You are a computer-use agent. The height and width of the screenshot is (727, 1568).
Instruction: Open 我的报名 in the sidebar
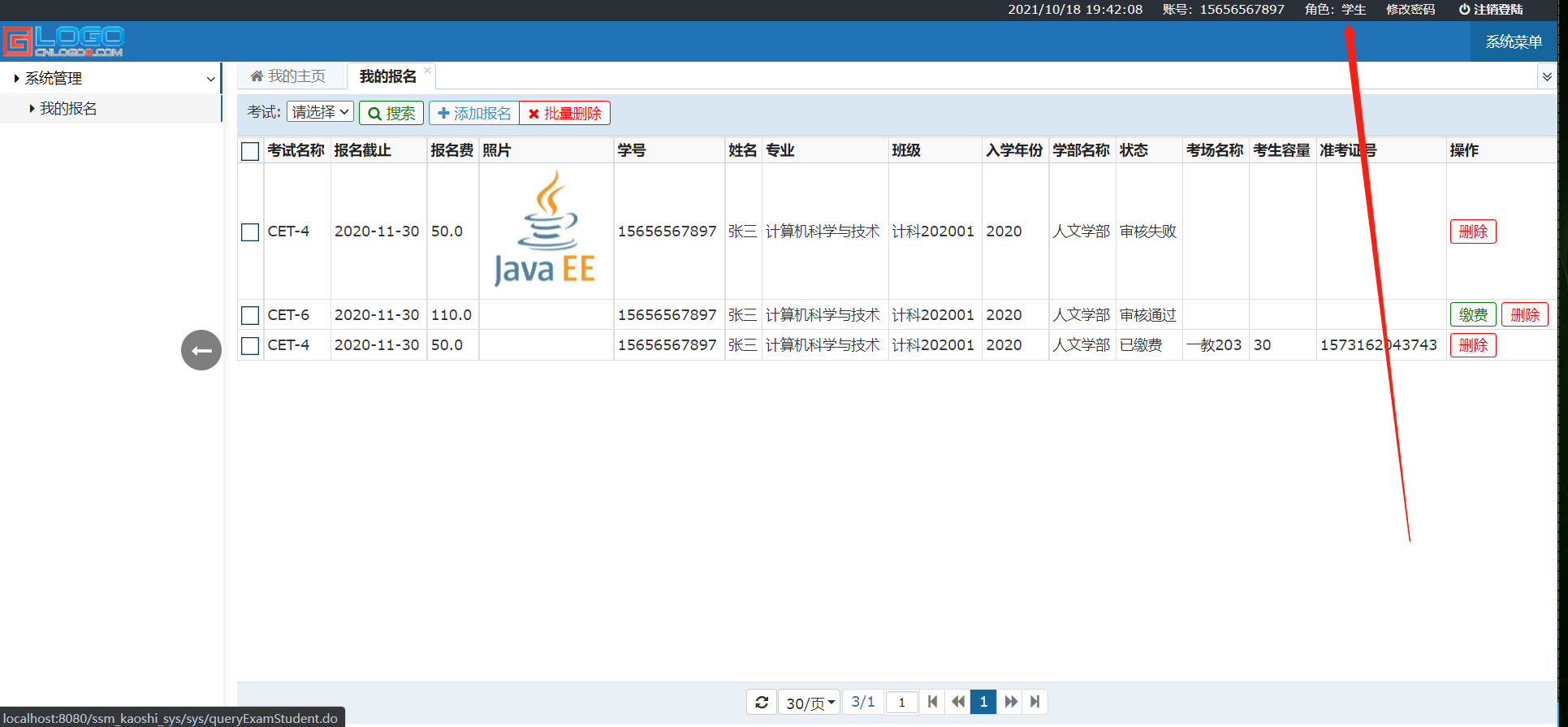click(x=68, y=109)
